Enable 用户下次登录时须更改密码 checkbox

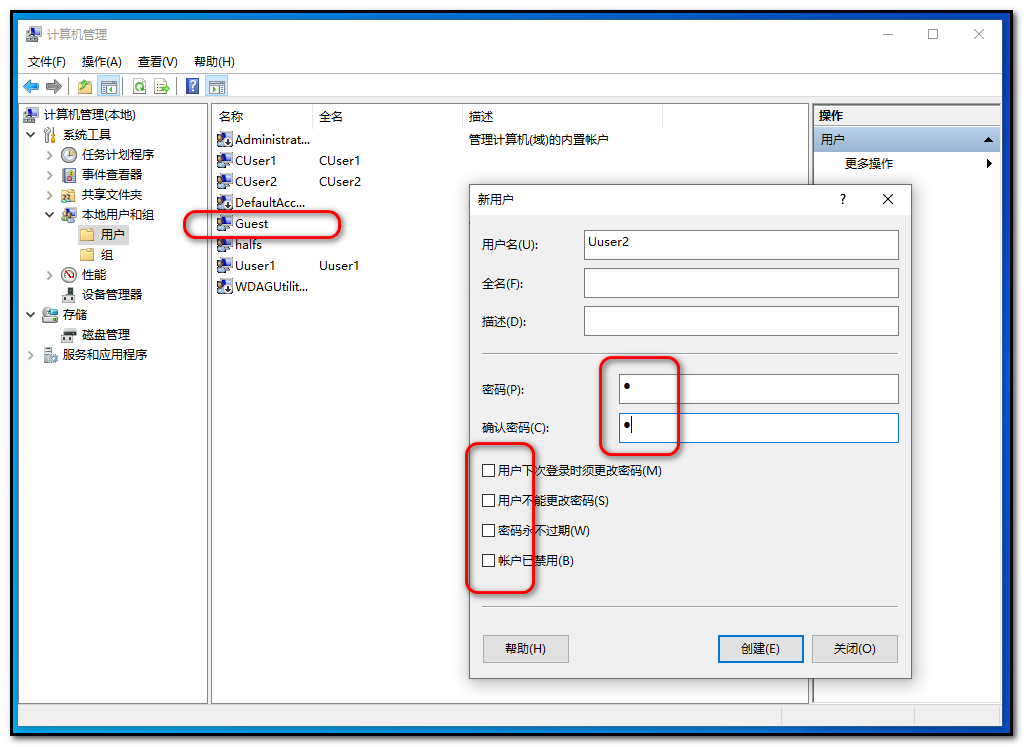(489, 471)
